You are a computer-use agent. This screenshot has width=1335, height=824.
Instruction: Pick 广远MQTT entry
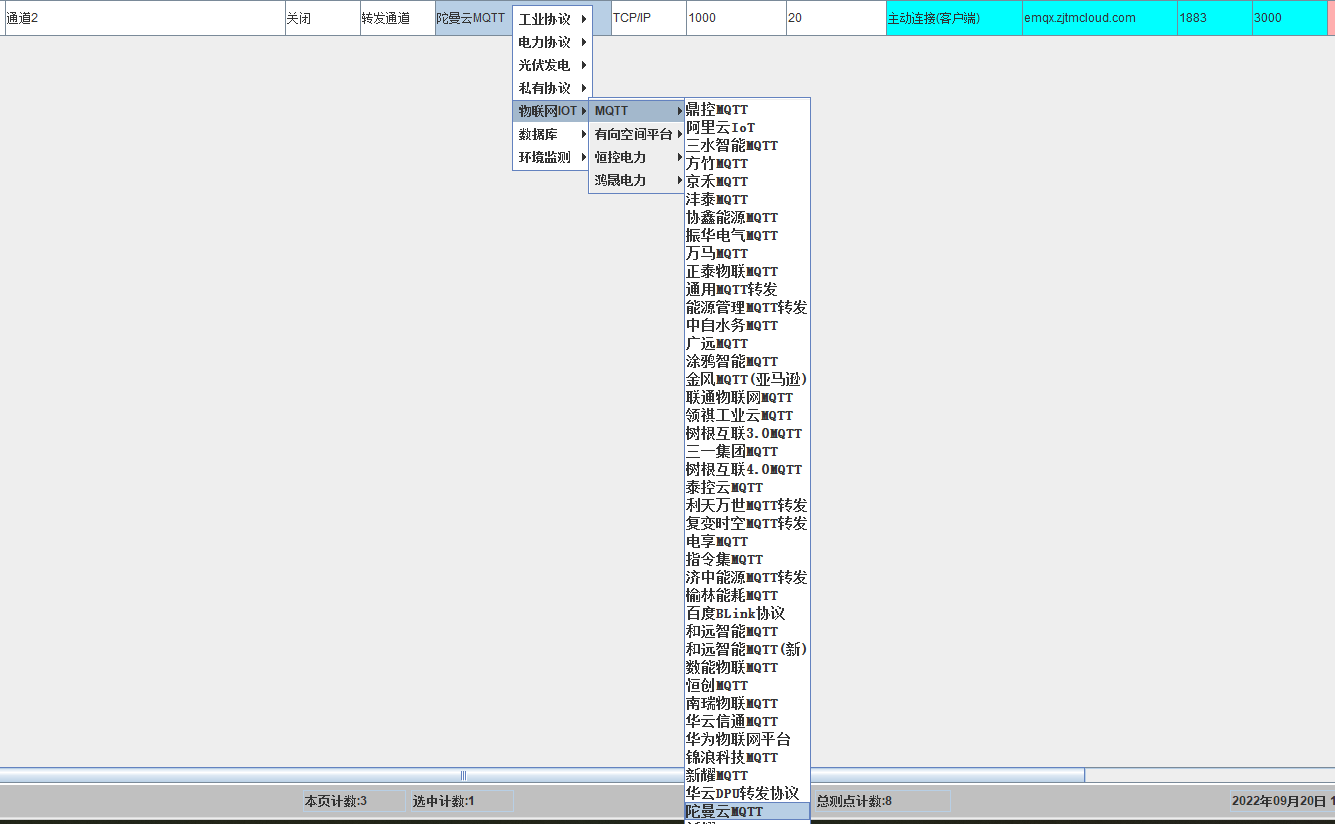[x=747, y=344]
